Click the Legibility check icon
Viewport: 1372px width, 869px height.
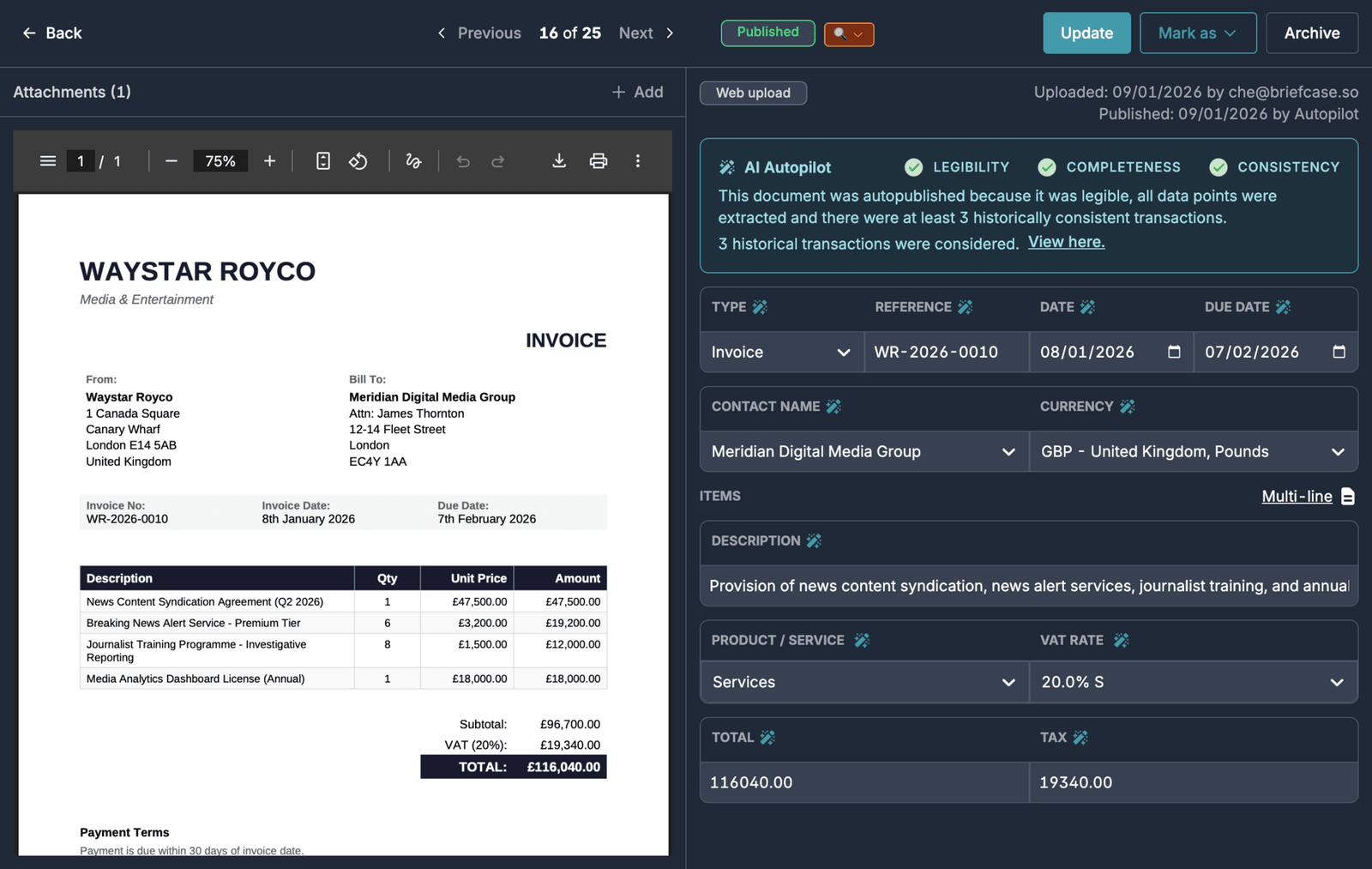914,167
